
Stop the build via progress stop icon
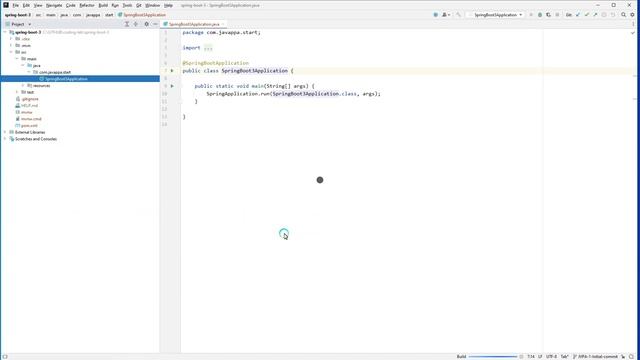click(x=521, y=356)
